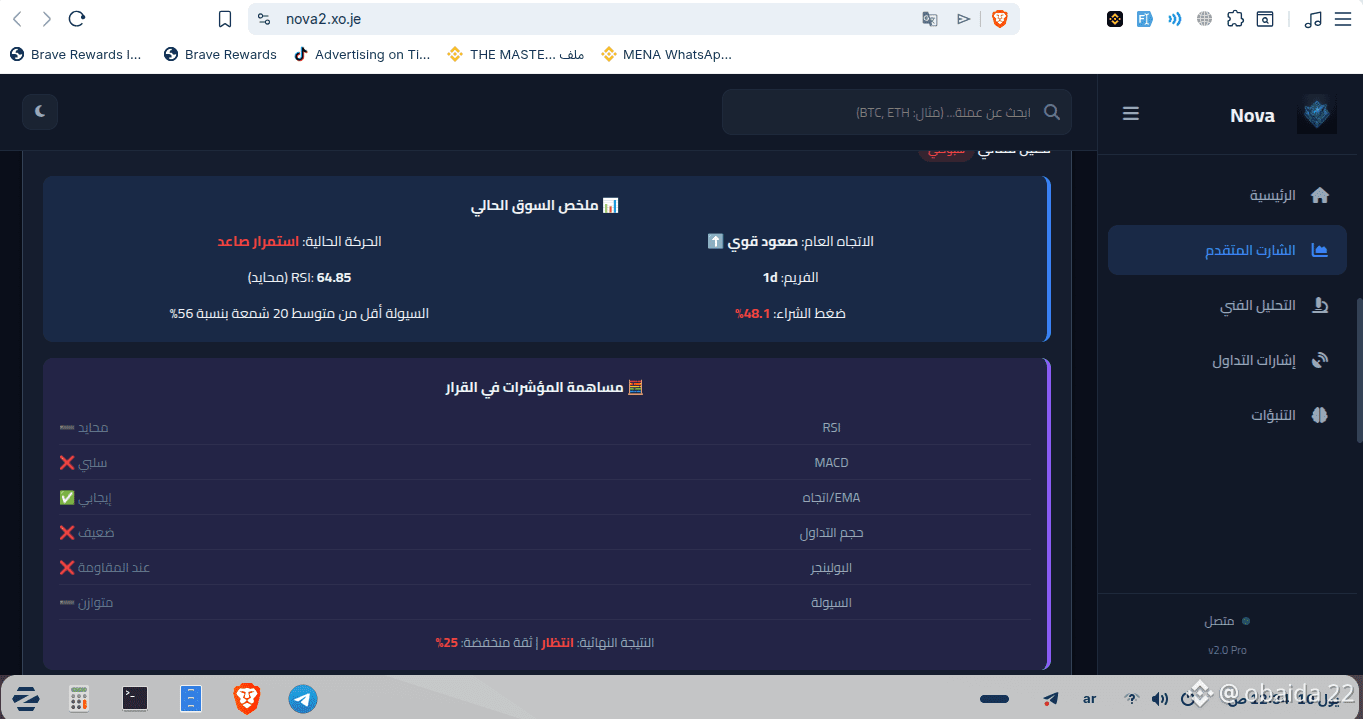This screenshot has height=719, width=1363.
Task: Open the Brave Rewards I... bookmark
Action: [x=76, y=54]
